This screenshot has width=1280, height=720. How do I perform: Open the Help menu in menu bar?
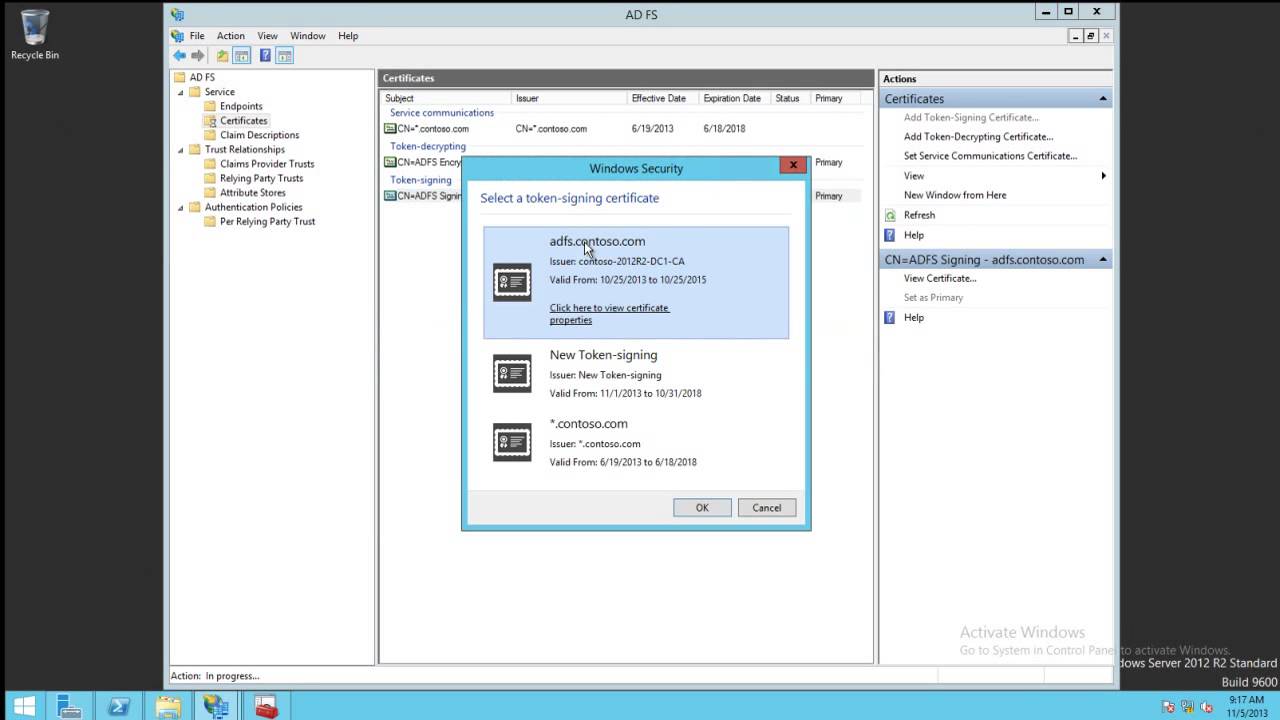point(348,36)
